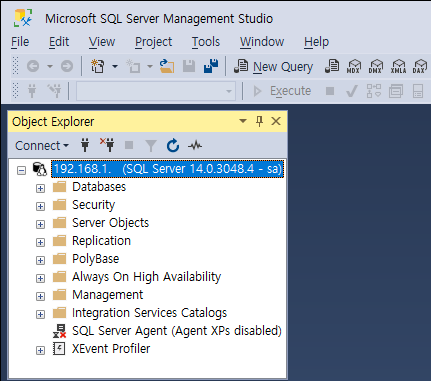Click the Query Options icon
Screen dimensions: 431x381
[396, 91]
